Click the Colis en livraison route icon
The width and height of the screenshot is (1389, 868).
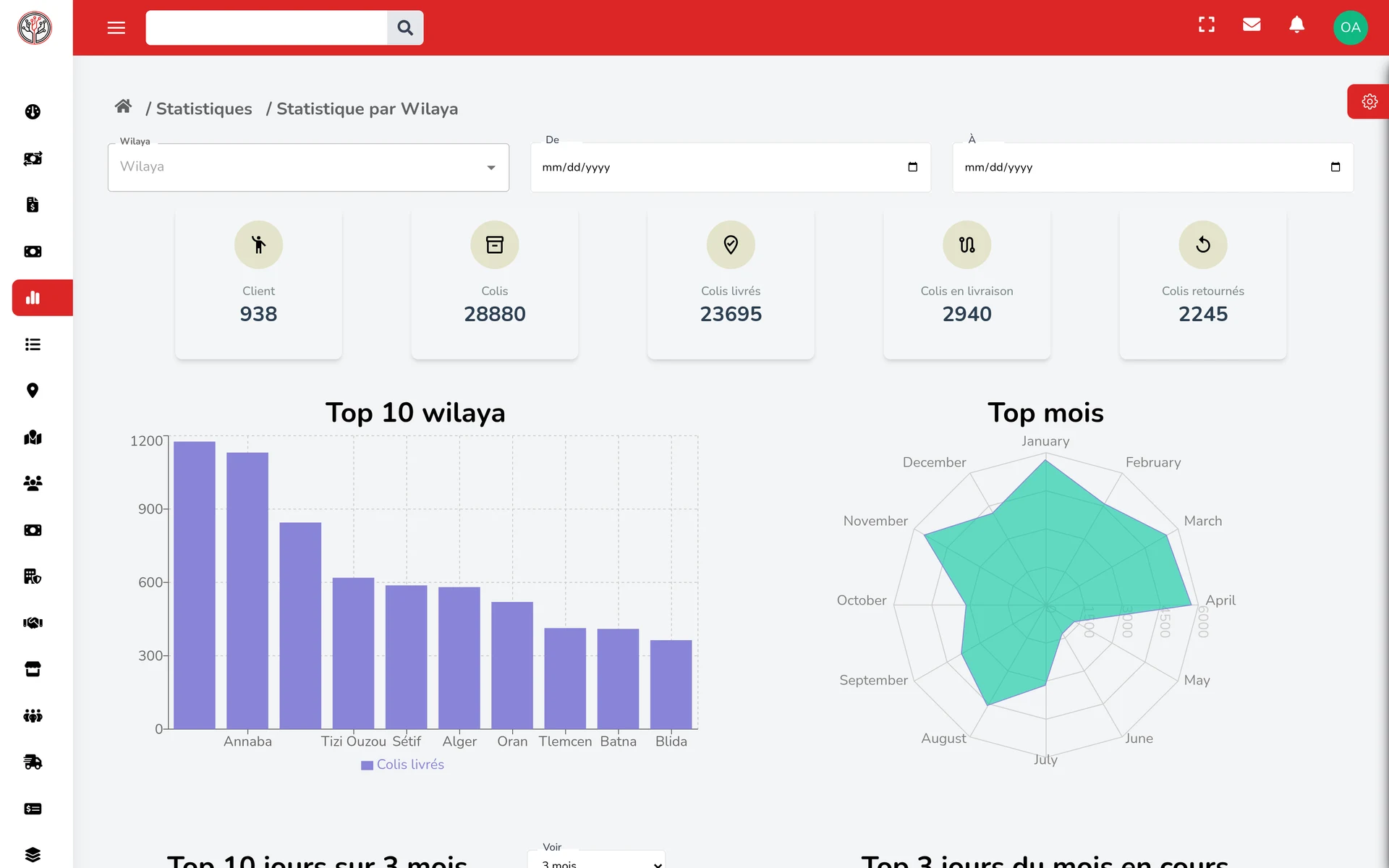(x=967, y=244)
